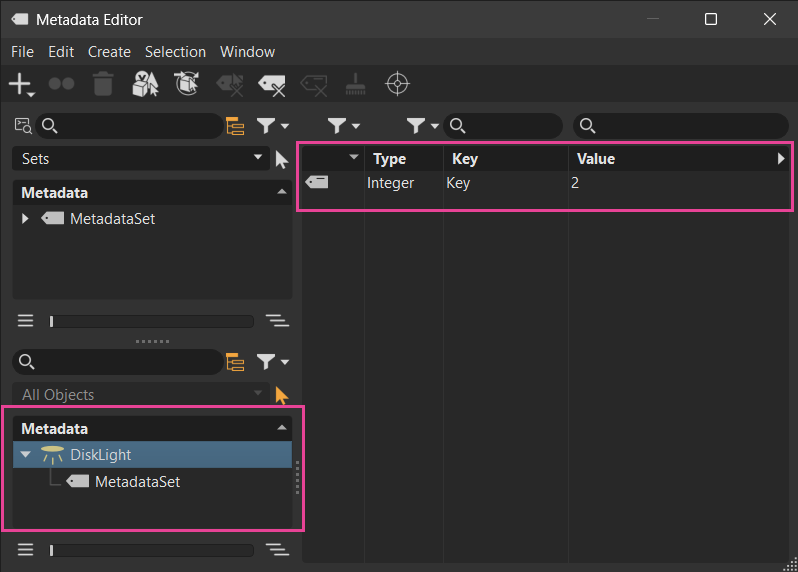Collapse the lower Metadata section header arrow
Screen dimensions: 798x572
click(281, 428)
